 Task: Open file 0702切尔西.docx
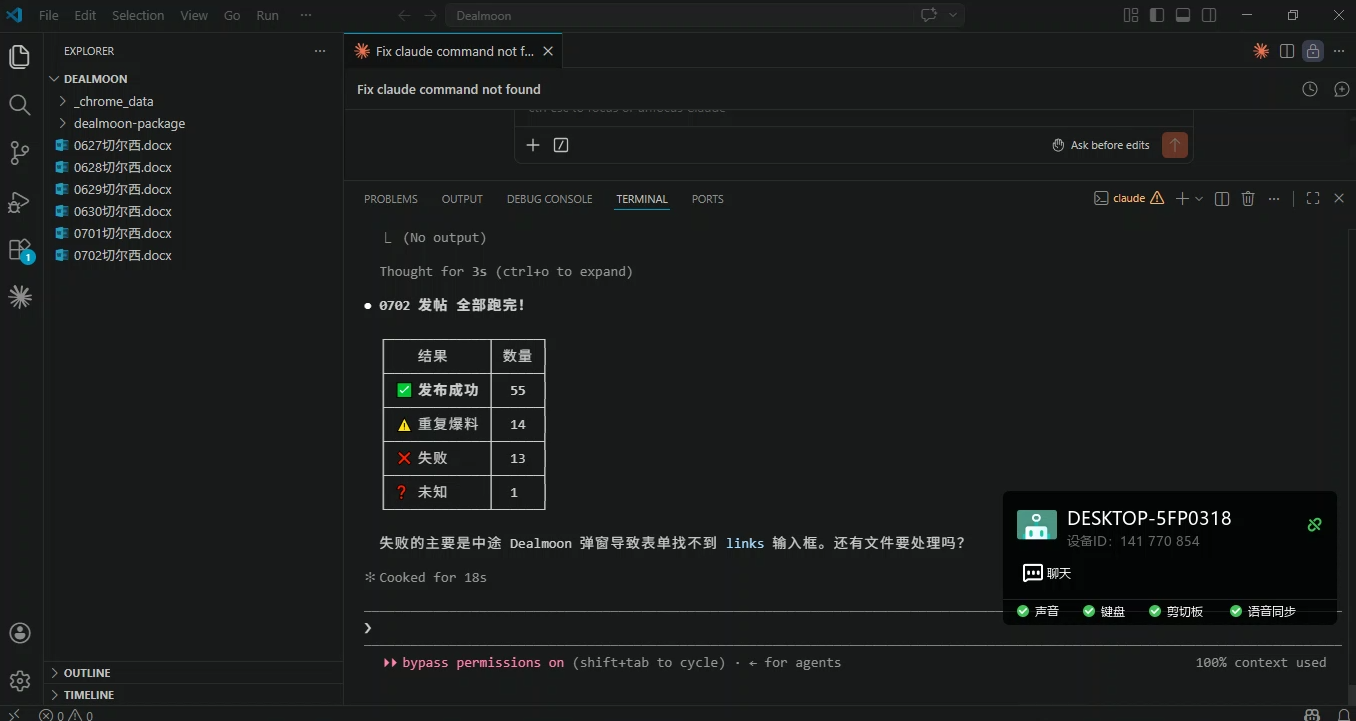click(193, 255)
